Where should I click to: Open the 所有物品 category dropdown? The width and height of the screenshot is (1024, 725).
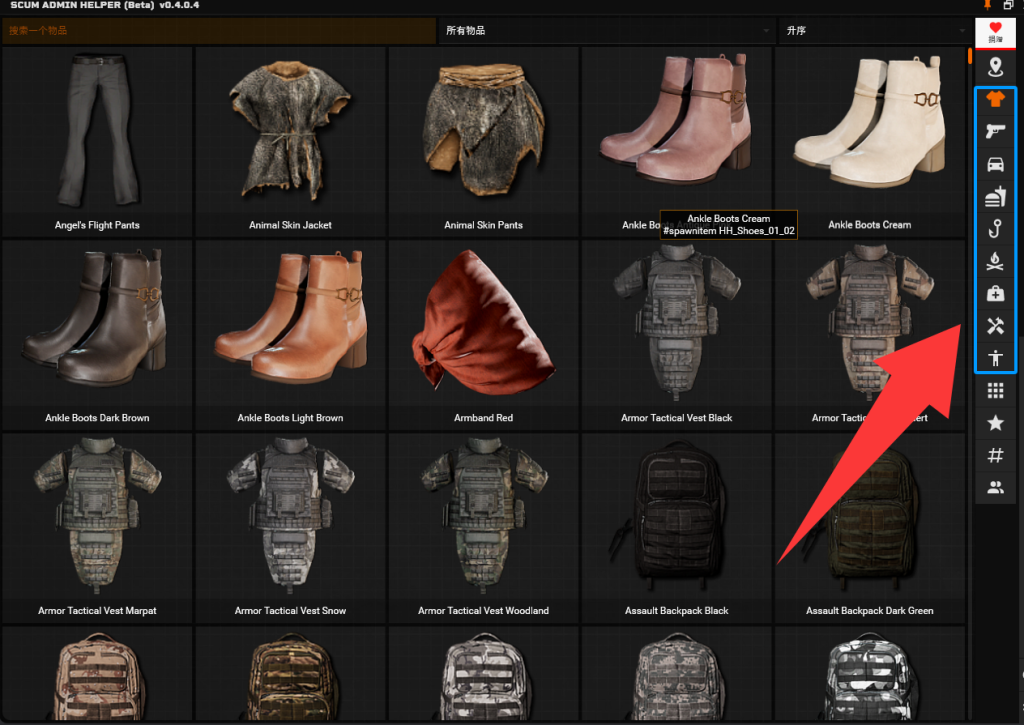tap(607, 31)
